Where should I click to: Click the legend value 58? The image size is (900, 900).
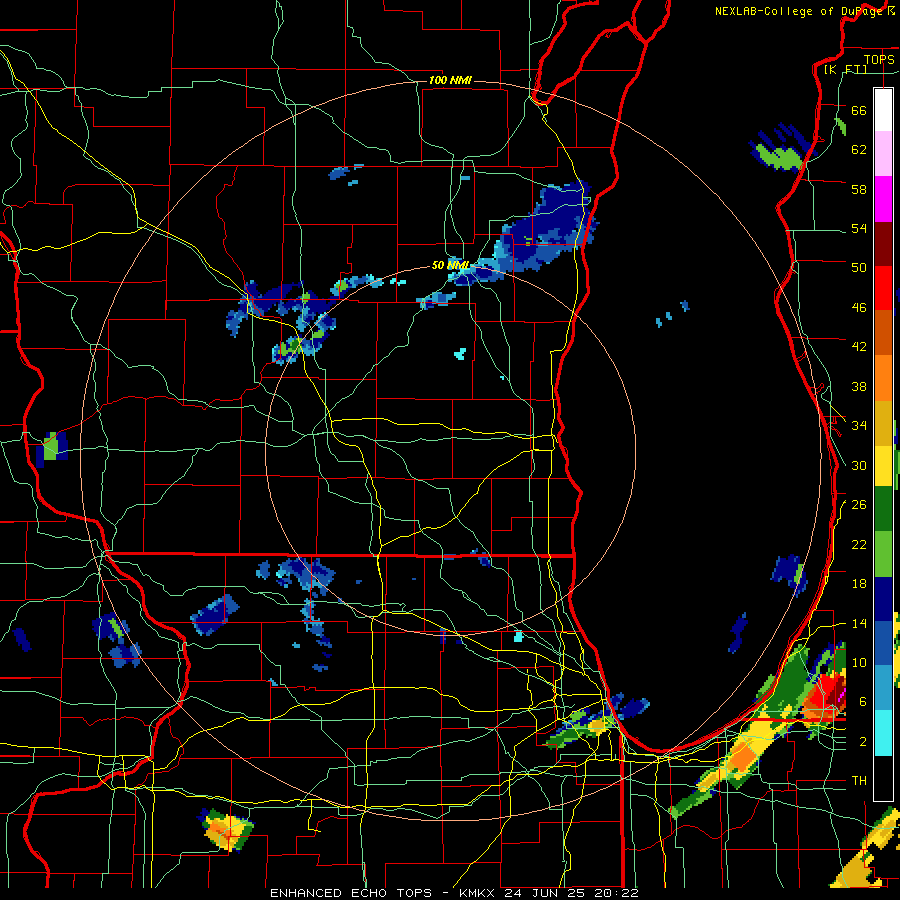859,189
